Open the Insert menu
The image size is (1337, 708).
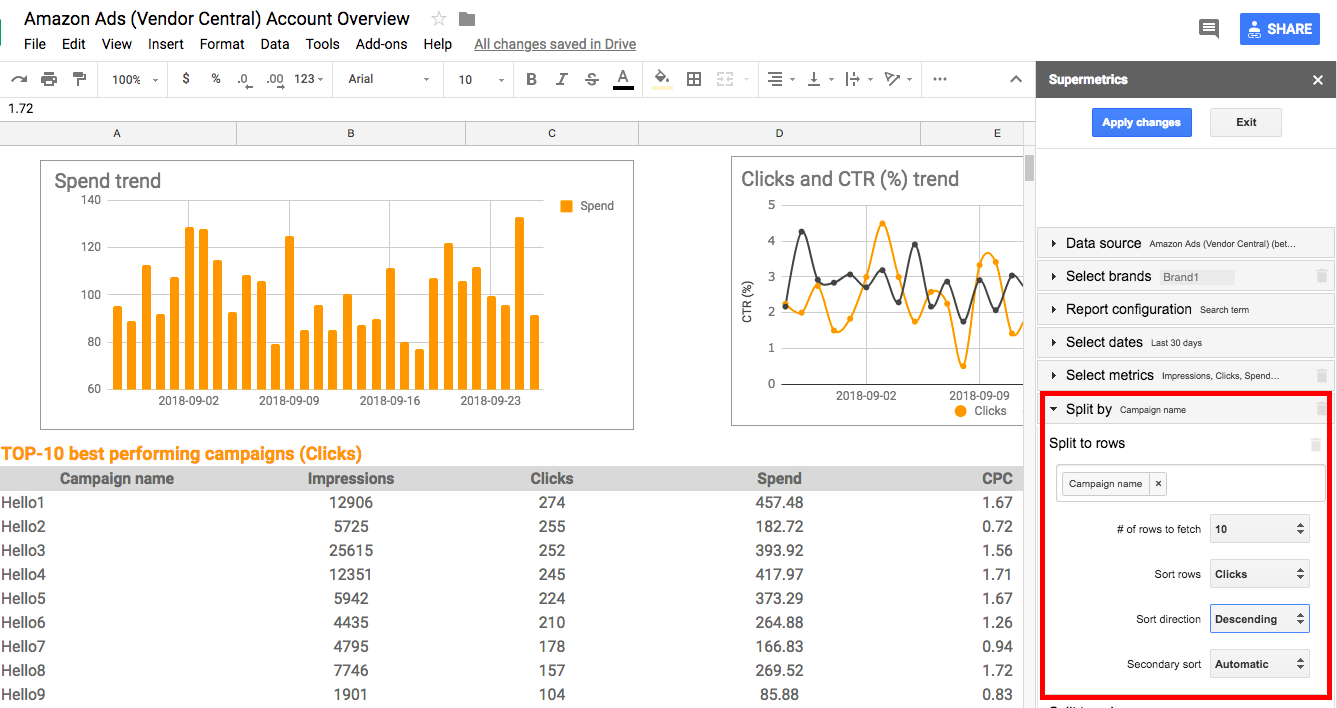(x=166, y=44)
